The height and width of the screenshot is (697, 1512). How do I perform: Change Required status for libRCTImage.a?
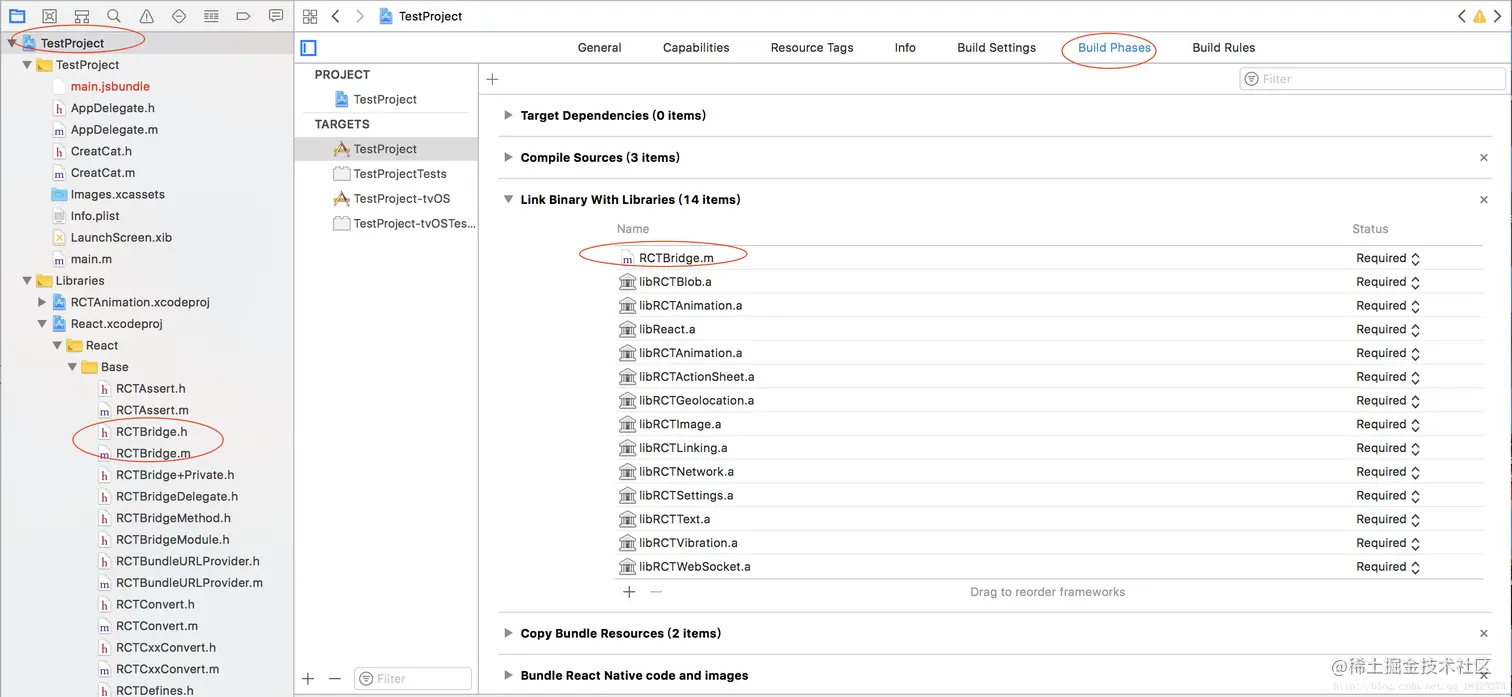pyautogui.click(x=1388, y=424)
